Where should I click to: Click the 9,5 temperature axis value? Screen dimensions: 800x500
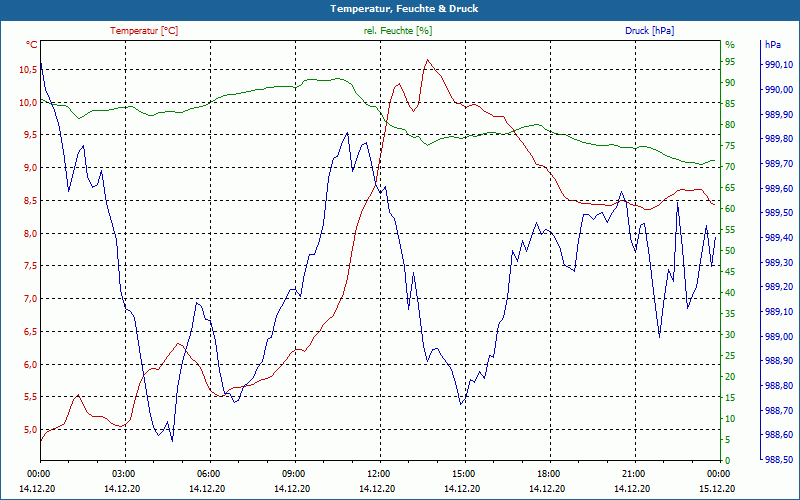(x=30, y=135)
